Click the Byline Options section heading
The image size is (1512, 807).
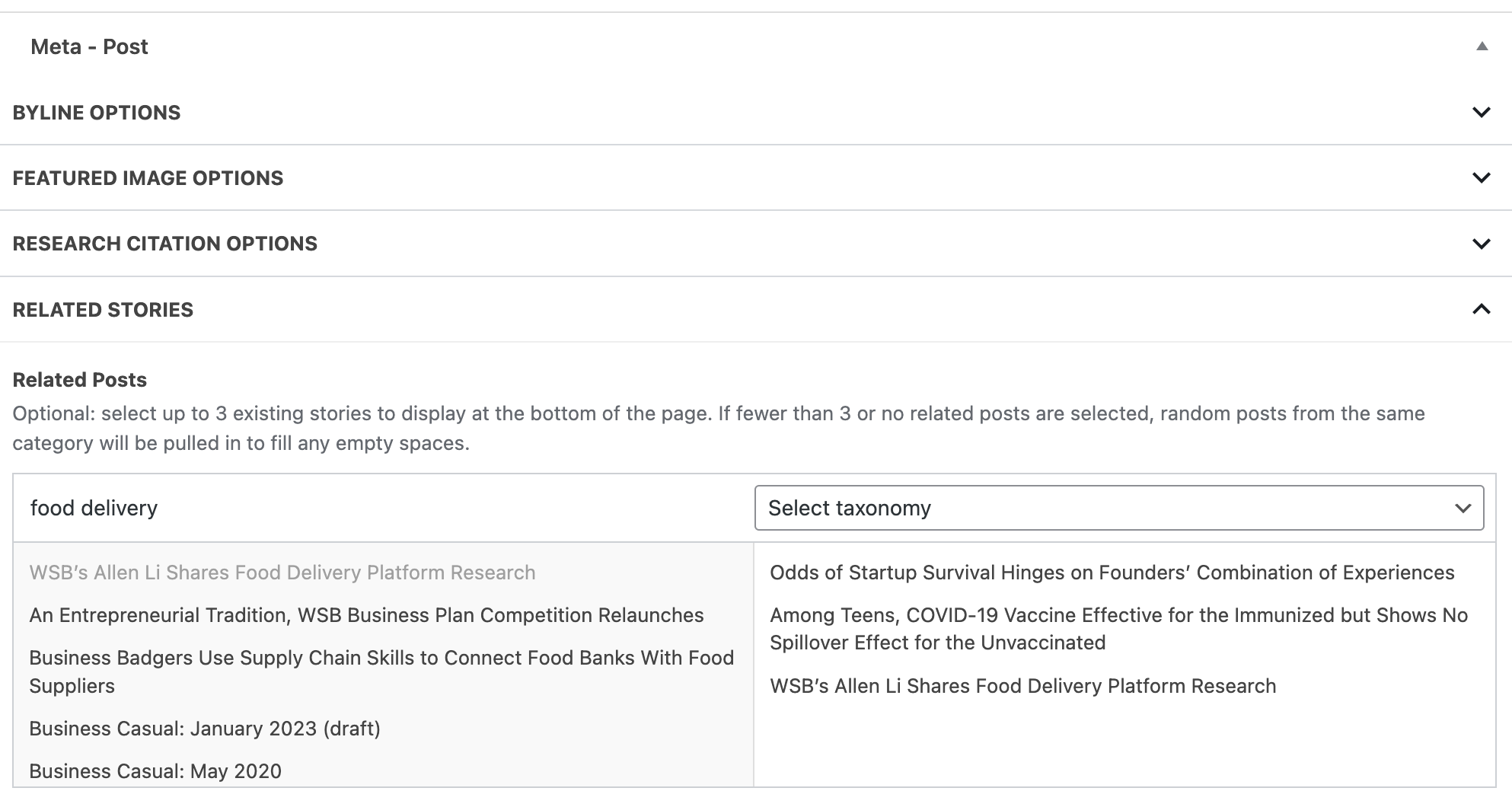[97, 113]
